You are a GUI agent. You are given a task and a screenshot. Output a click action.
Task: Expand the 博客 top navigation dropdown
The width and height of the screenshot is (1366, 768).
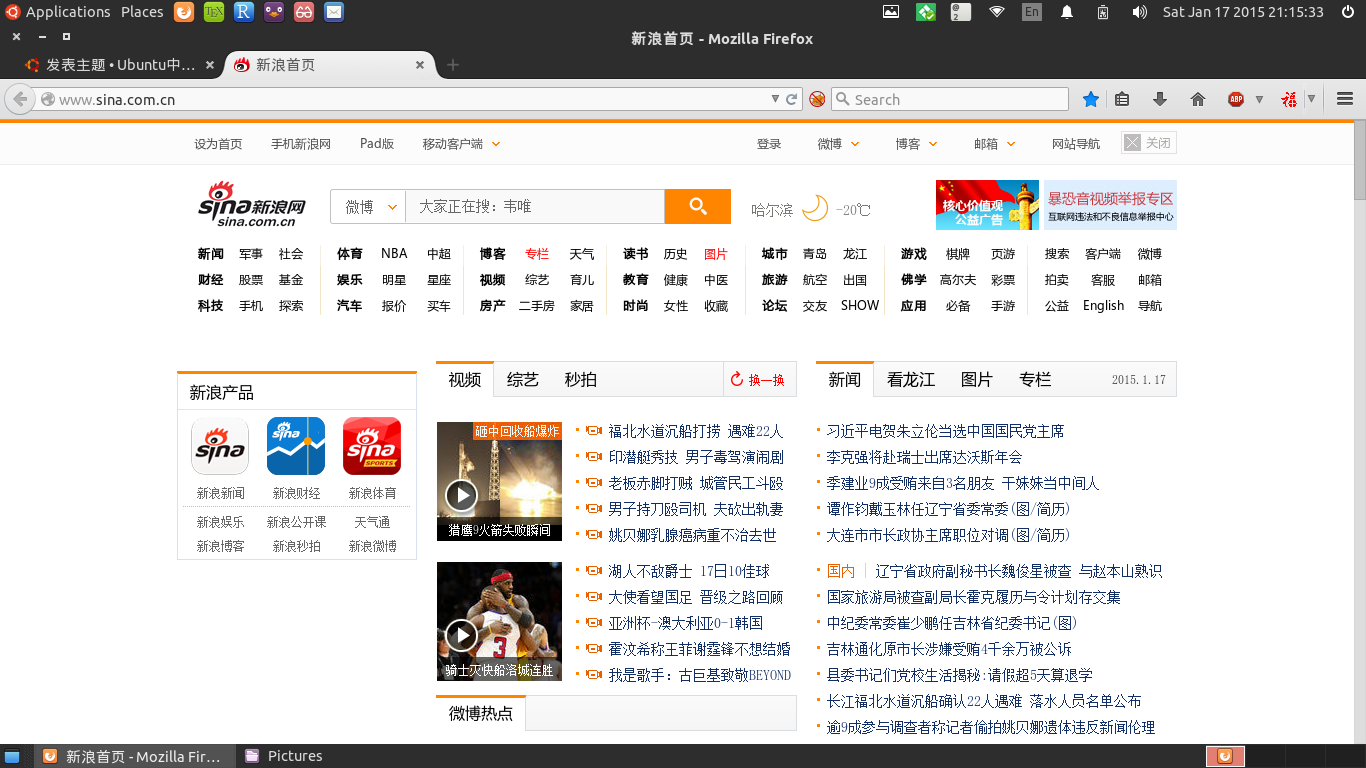coord(934,144)
